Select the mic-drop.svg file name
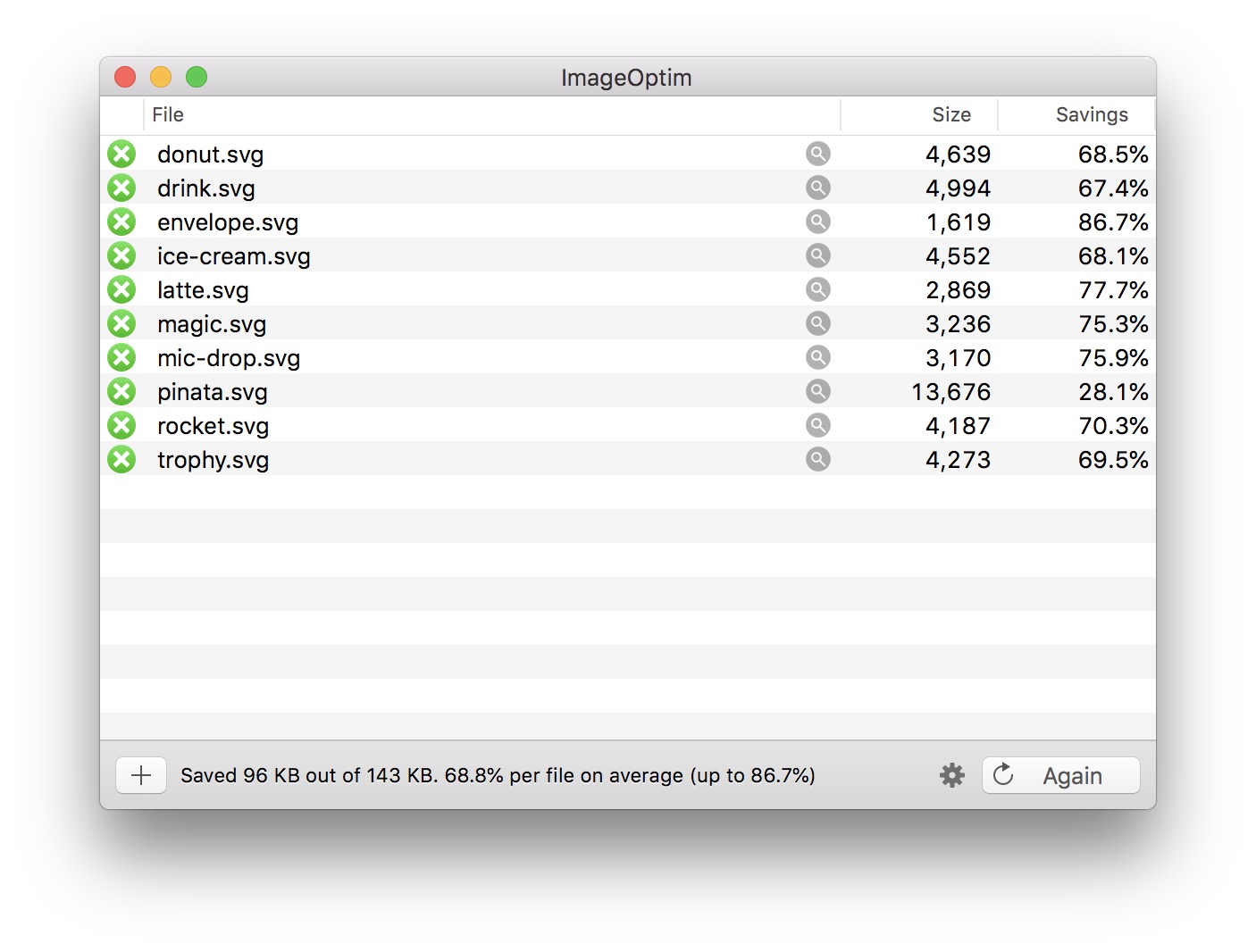The width and height of the screenshot is (1256, 952). 229,358
